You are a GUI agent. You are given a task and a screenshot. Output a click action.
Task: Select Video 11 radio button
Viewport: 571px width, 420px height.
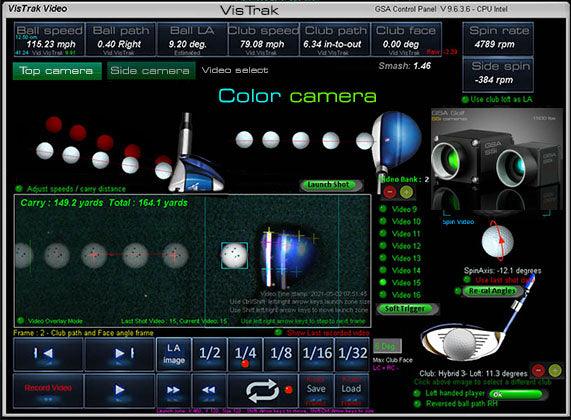pyautogui.click(x=383, y=233)
